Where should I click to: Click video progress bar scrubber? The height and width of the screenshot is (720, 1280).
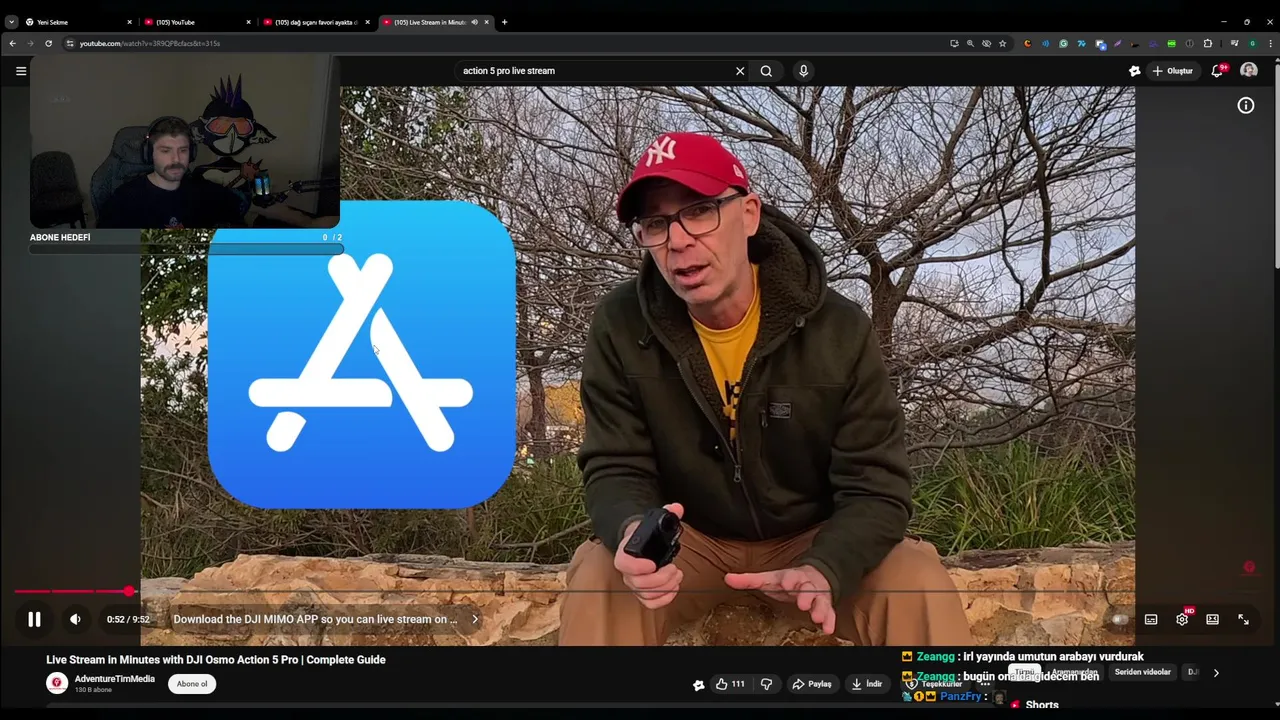[129, 591]
